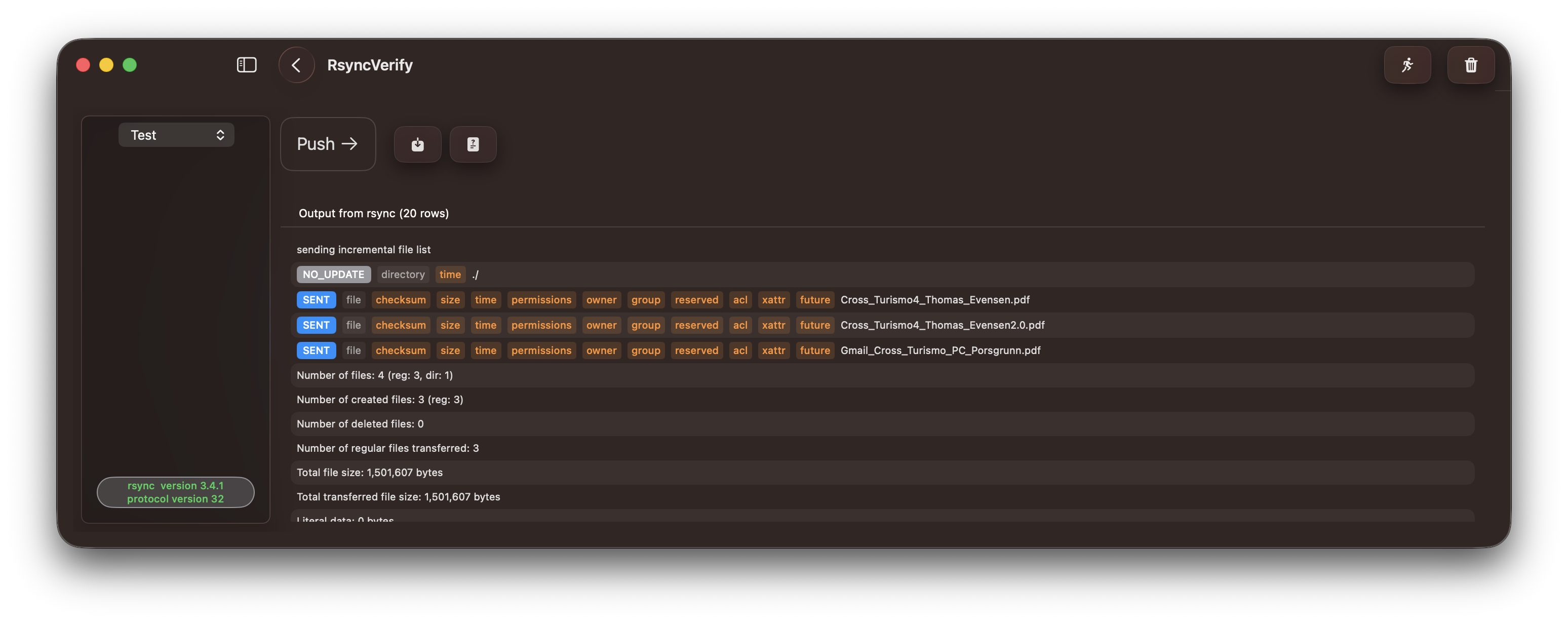Click the document question mark icon

click(473, 144)
